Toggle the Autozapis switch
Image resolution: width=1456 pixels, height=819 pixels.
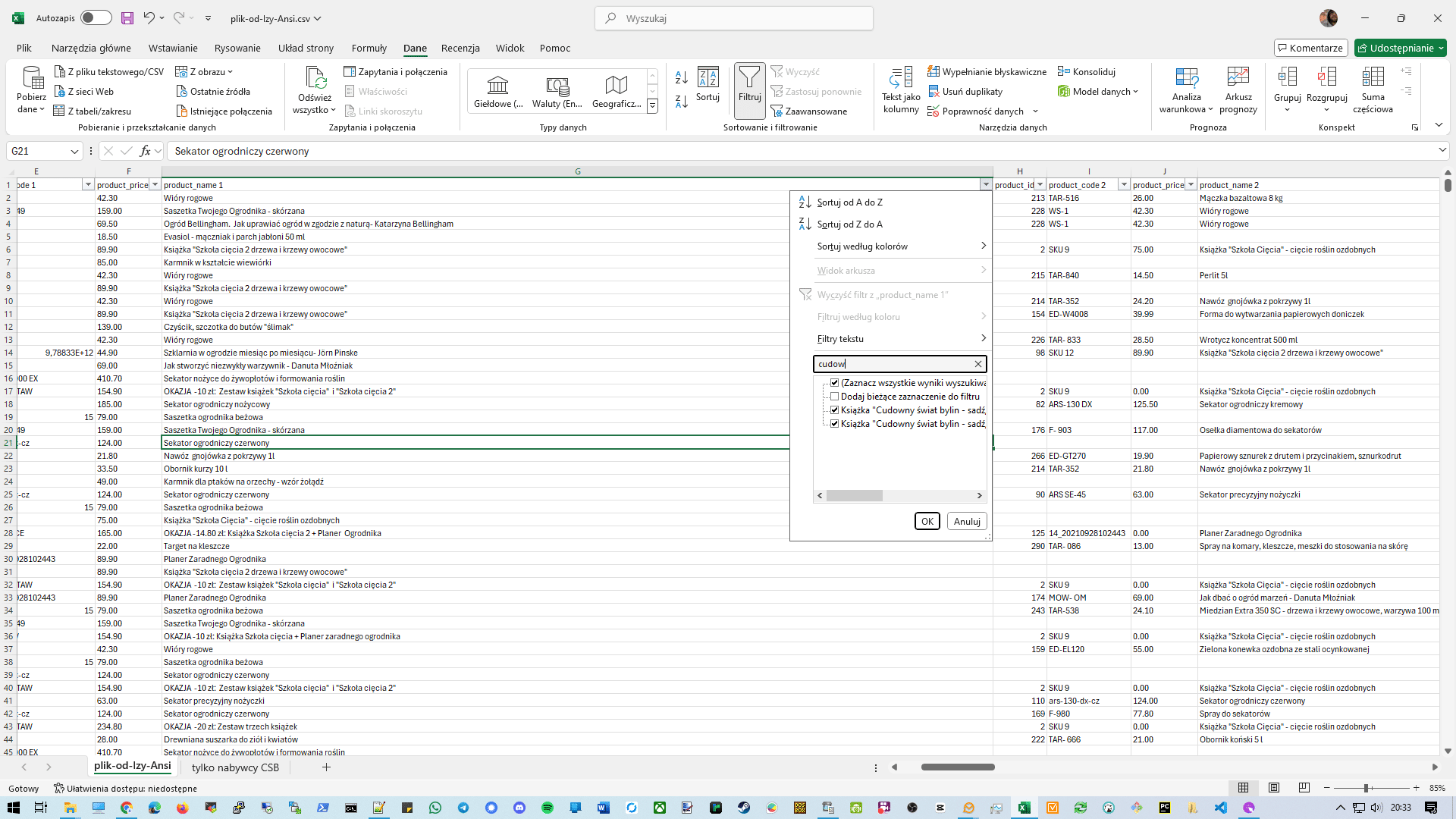pyautogui.click(x=96, y=18)
